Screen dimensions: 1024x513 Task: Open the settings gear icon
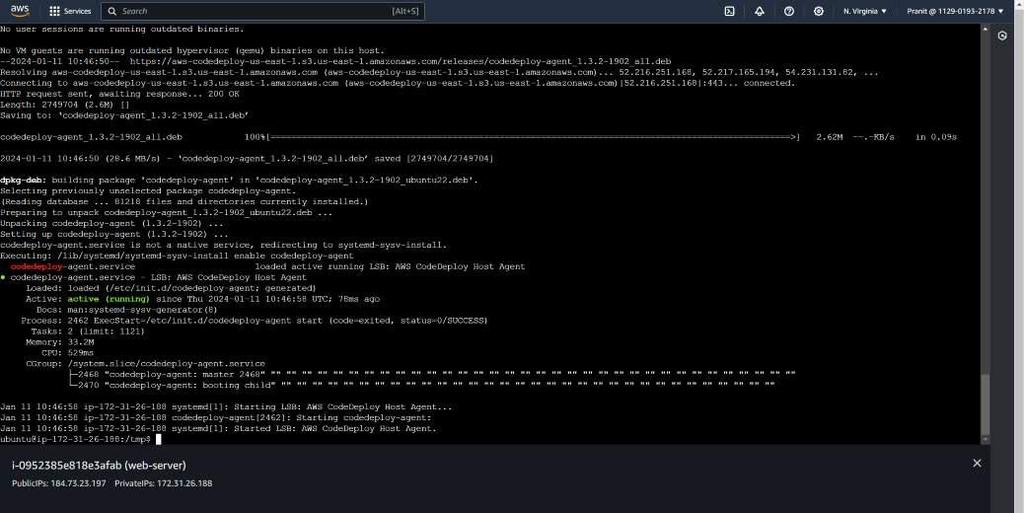[x=818, y=11]
